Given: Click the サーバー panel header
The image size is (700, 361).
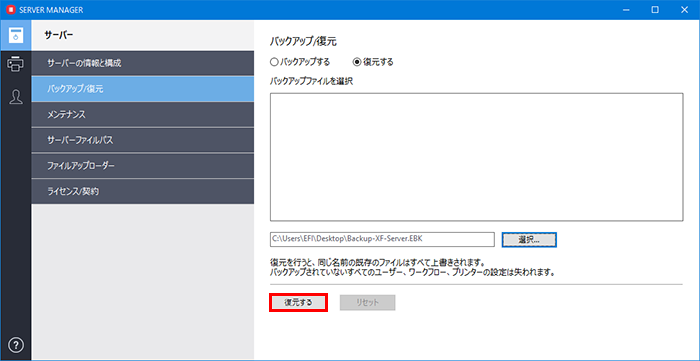Looking at the screenshot, I should tap(143, 35).
